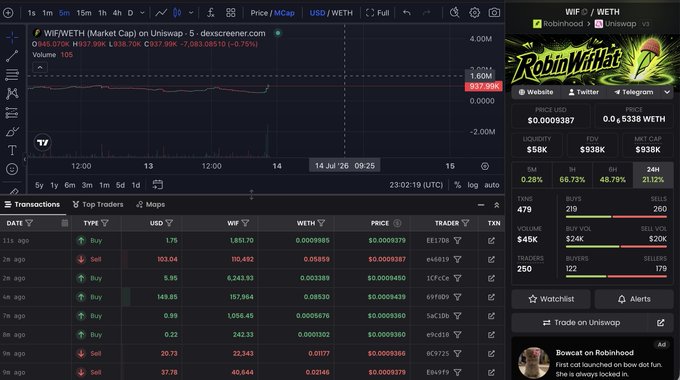Screen dimensions: 680x380
Task: Switch denomination to WETH
Action: (342, 13)
